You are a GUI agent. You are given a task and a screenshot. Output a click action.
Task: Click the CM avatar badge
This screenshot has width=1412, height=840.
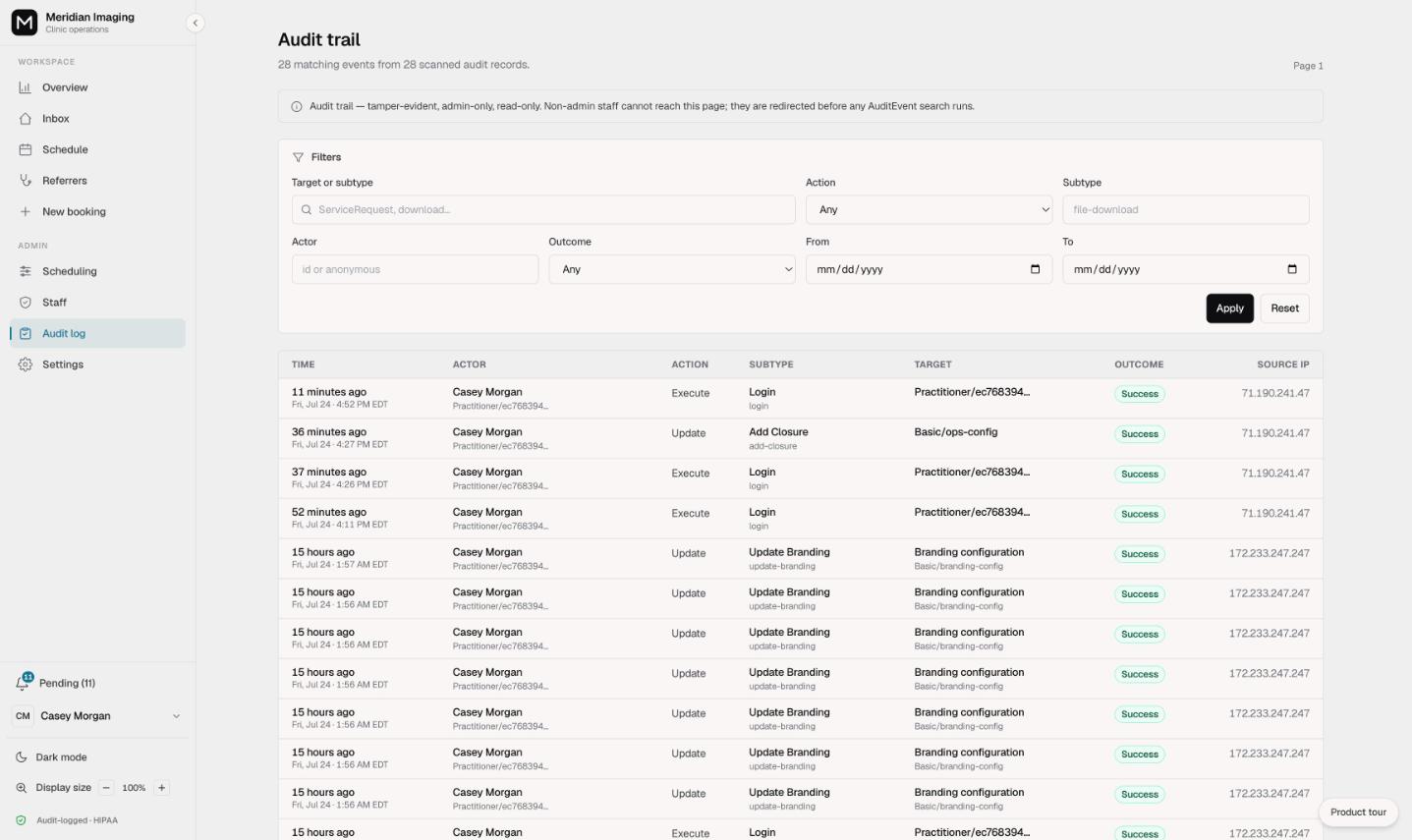click(x=23, y=716)
